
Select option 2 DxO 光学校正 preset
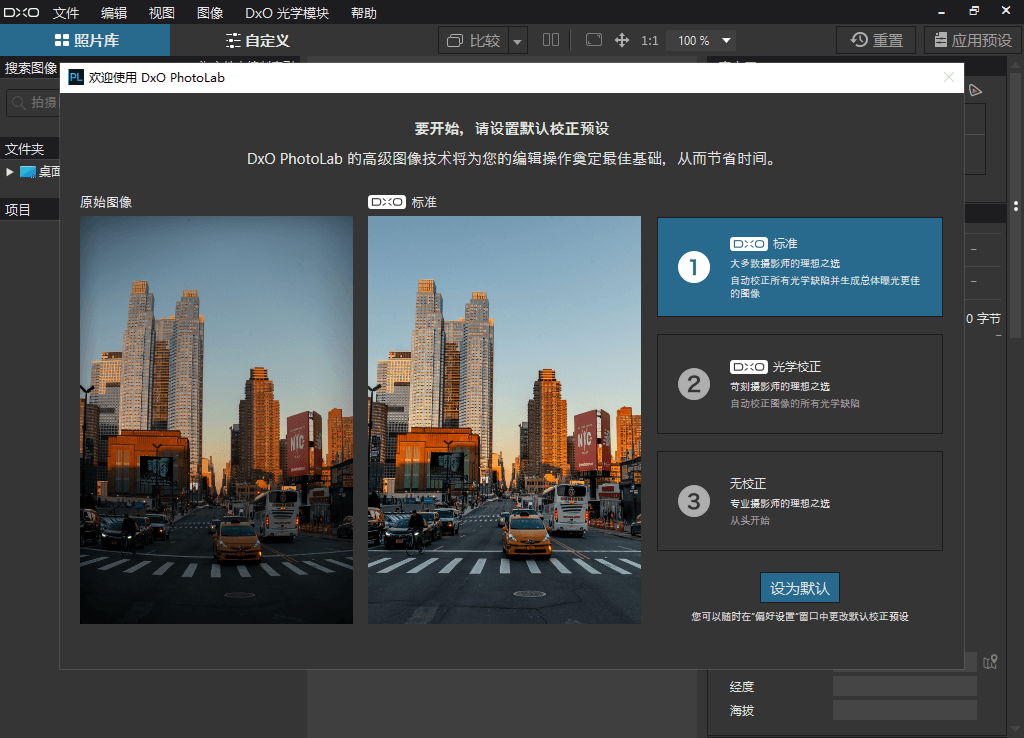click(799, 384)
